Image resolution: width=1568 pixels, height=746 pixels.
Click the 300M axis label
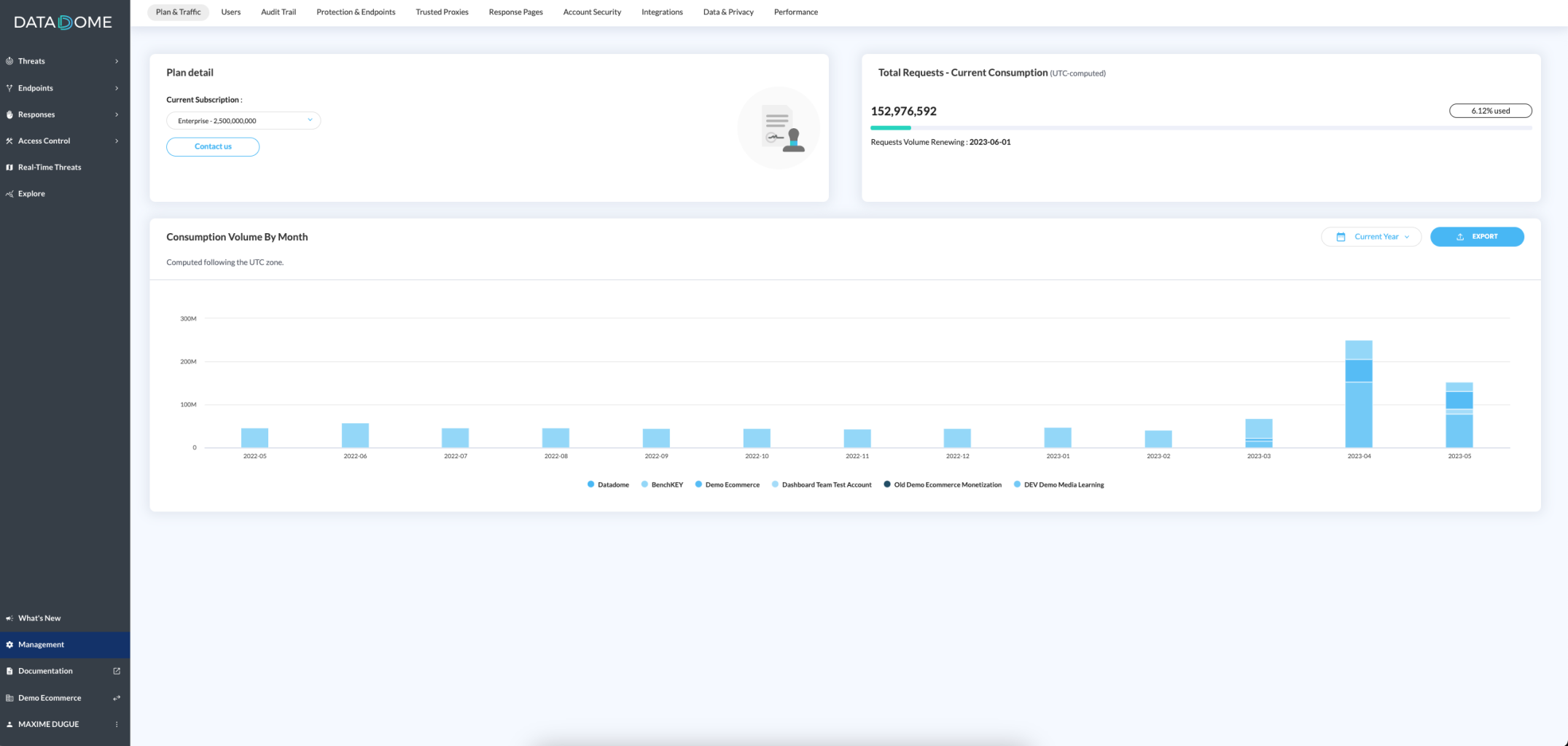click(188, 318)
